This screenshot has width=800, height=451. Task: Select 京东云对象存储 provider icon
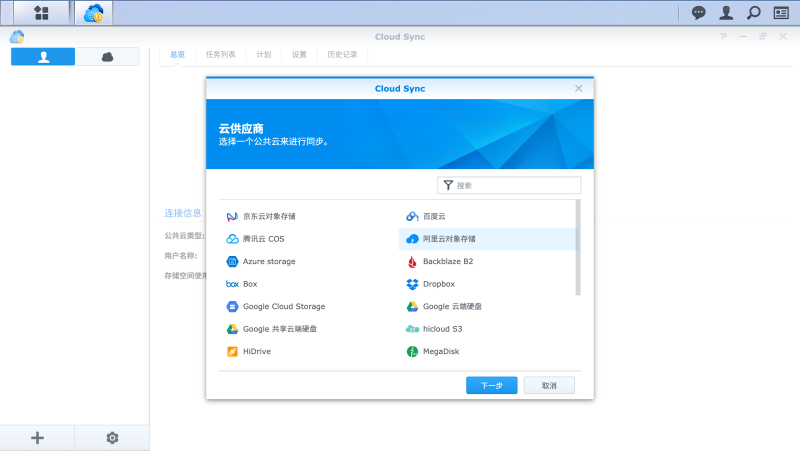click(x=232, y=216)
